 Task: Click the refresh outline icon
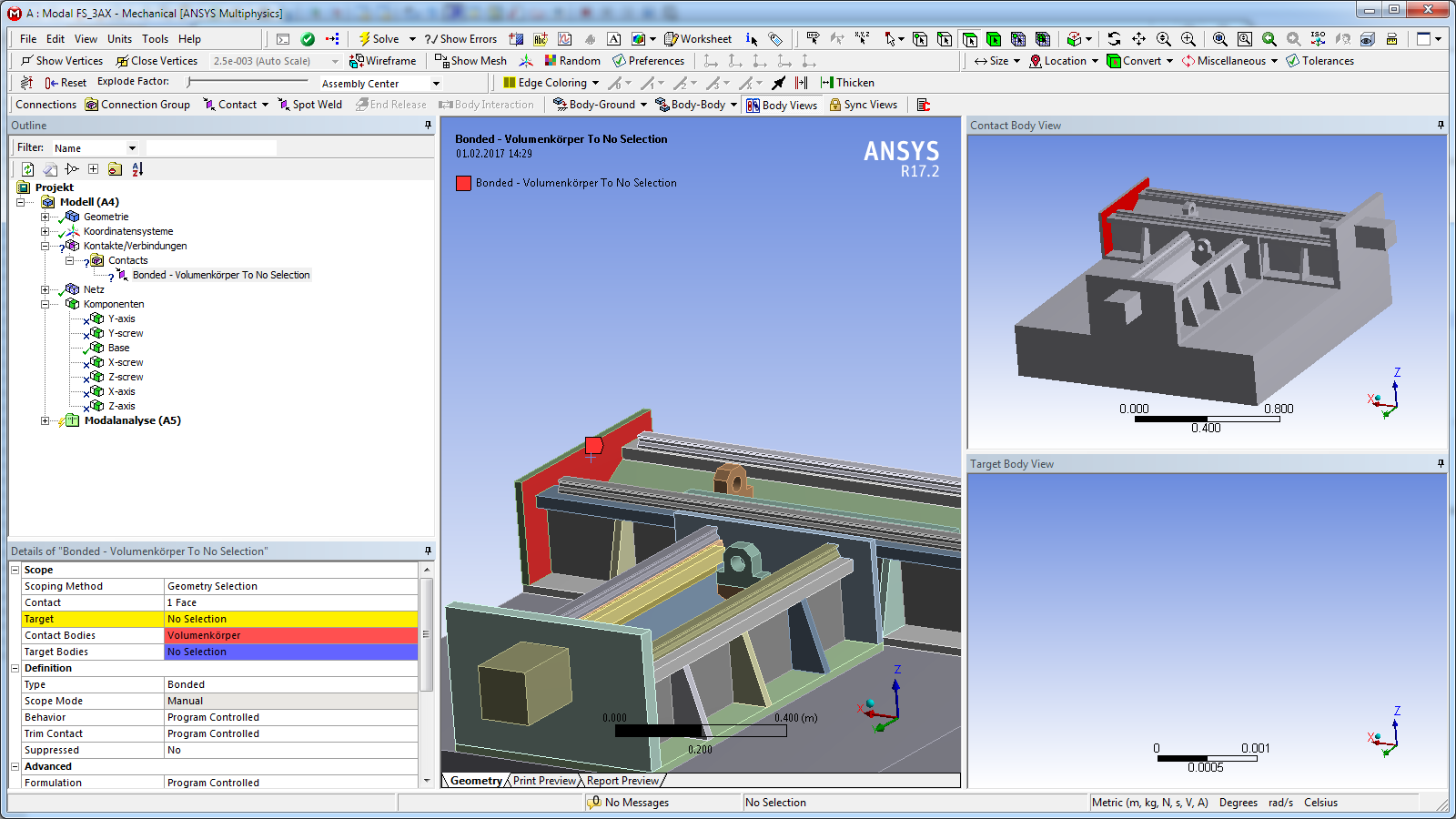coord(28,169)
